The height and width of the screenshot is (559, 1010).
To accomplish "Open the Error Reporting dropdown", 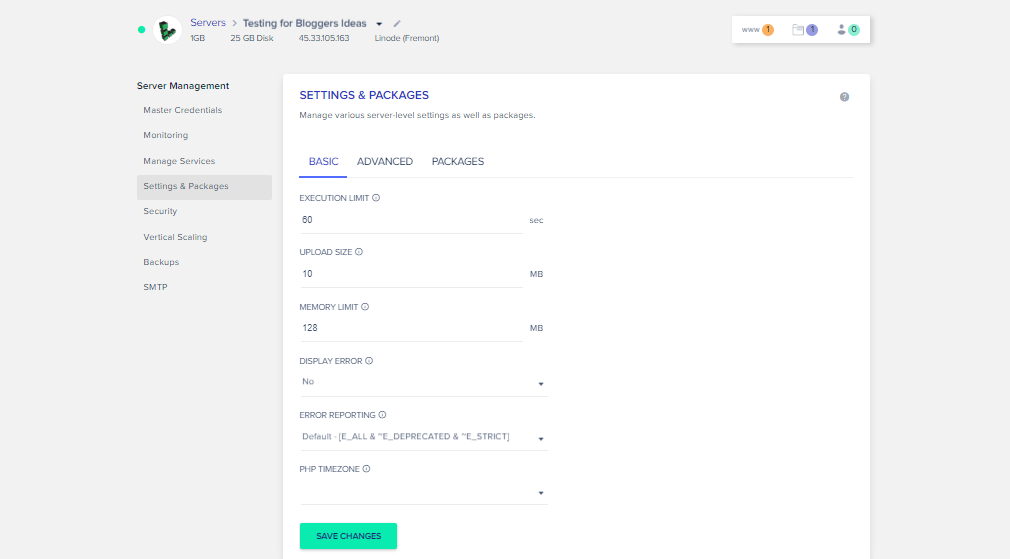I will point(423,437).
